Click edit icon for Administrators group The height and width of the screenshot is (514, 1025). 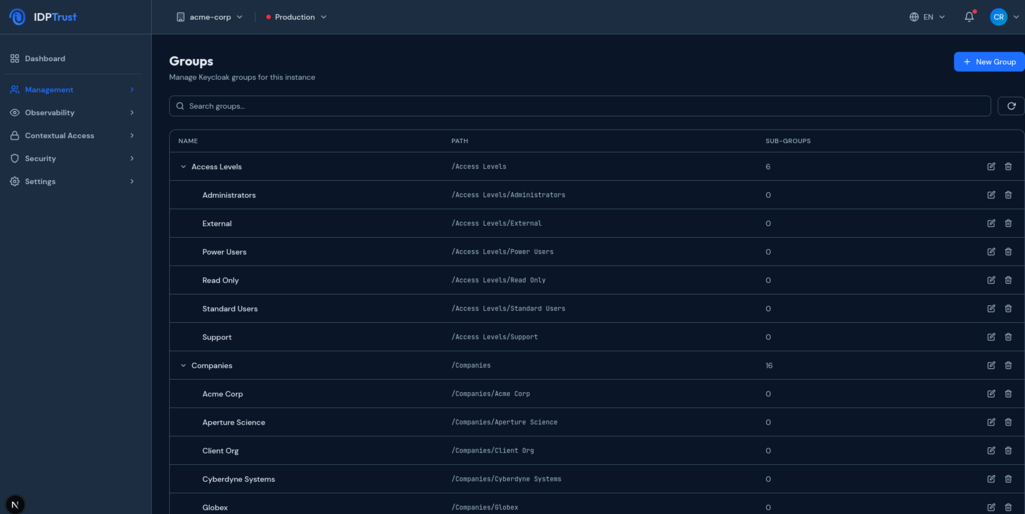pyautogui.click(x=991, y=195)
